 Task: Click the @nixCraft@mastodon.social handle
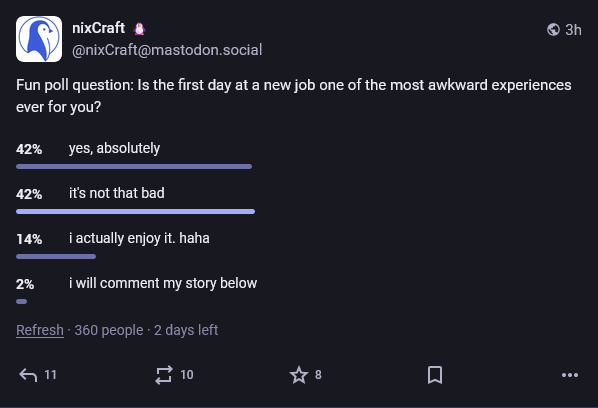point(167,50)
